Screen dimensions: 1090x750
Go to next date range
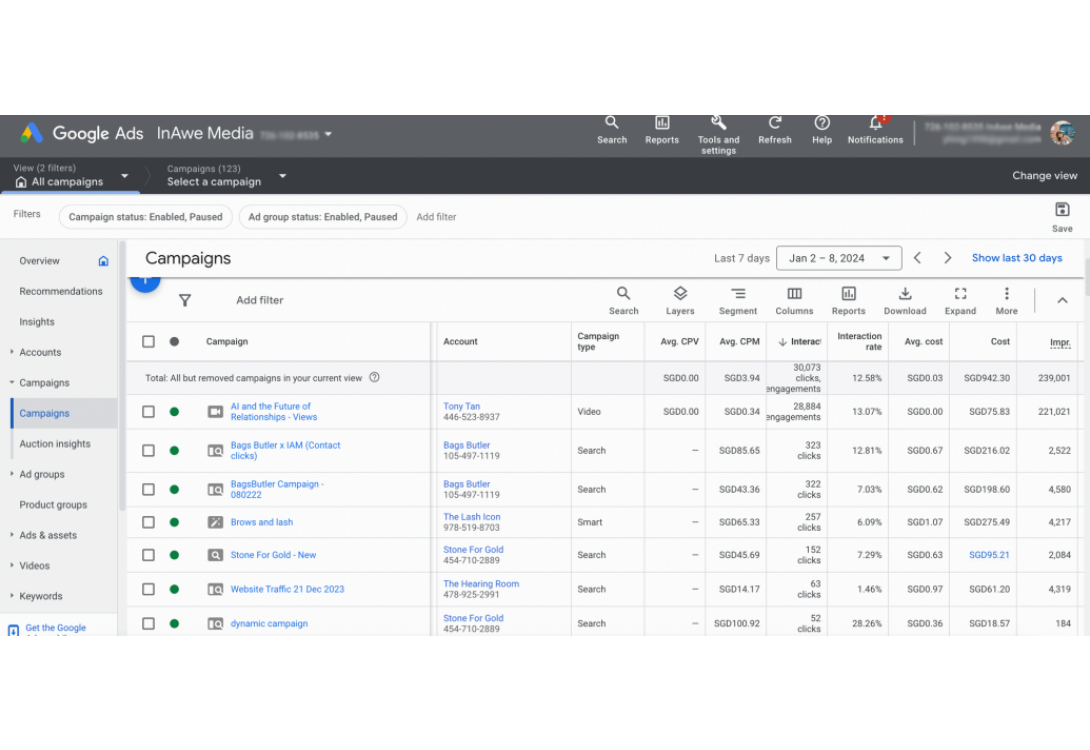[947, 258]
